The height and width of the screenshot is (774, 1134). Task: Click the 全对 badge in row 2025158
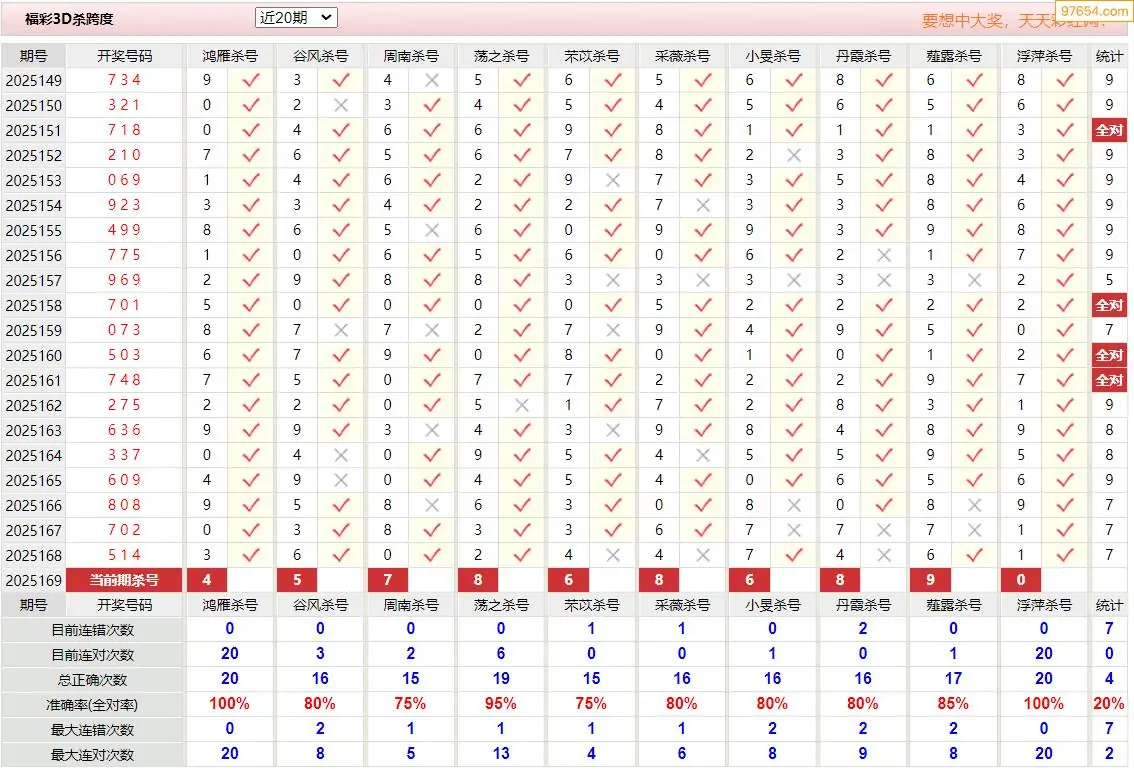(x=1109, y=305)
